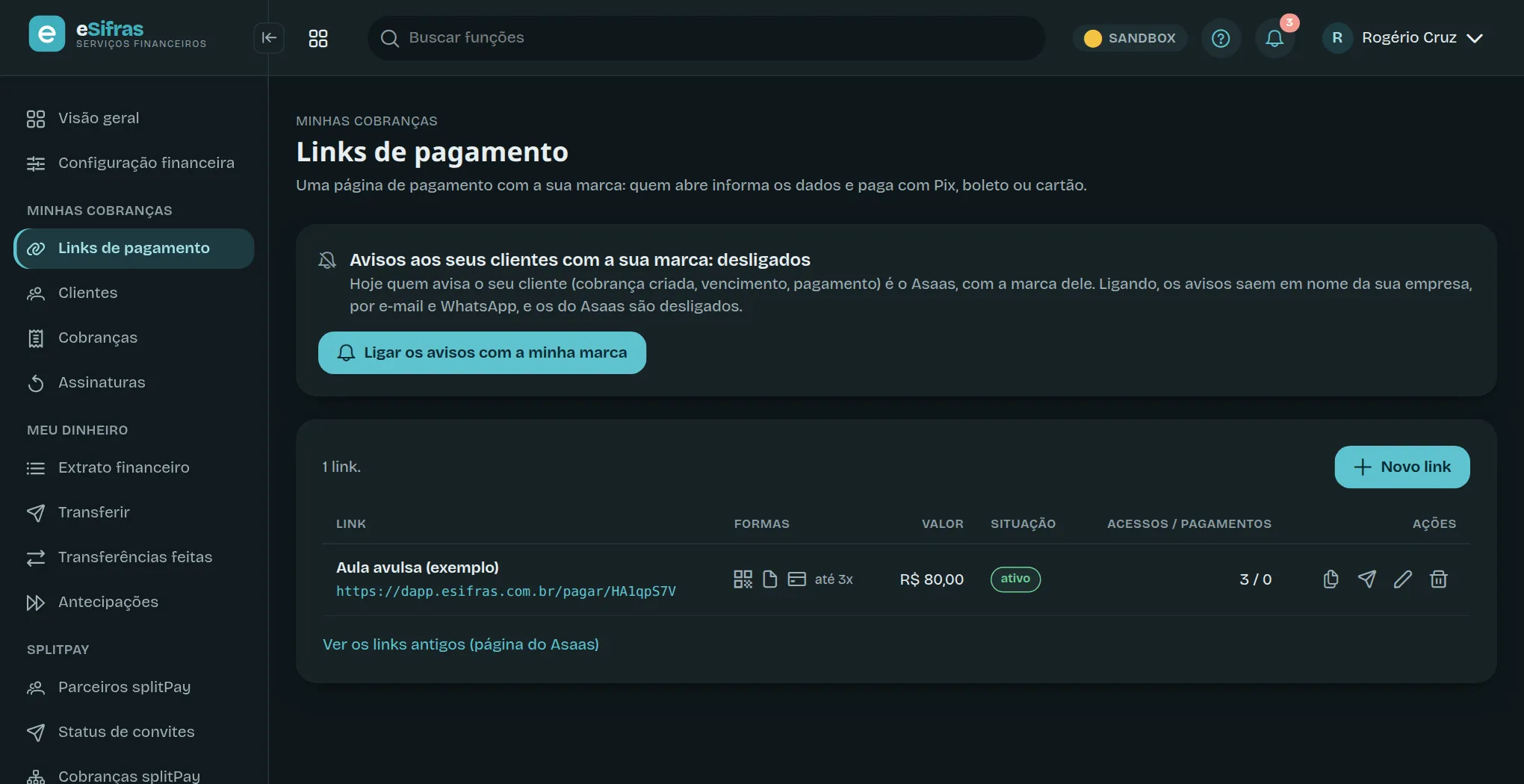Open Configuração financeira in sidebar
Image resolution: width=1524 pixels, height=784 pixels.
coord(134,163)
